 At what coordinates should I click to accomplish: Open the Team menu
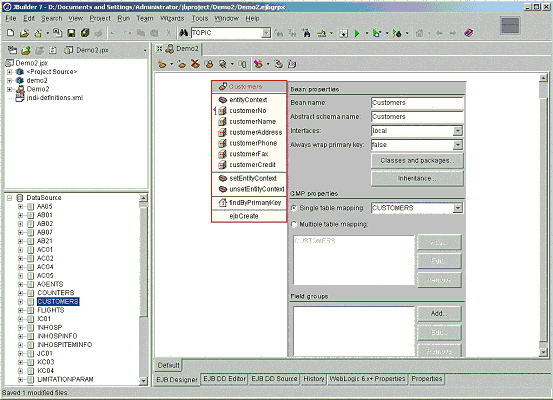click(145, 18)
